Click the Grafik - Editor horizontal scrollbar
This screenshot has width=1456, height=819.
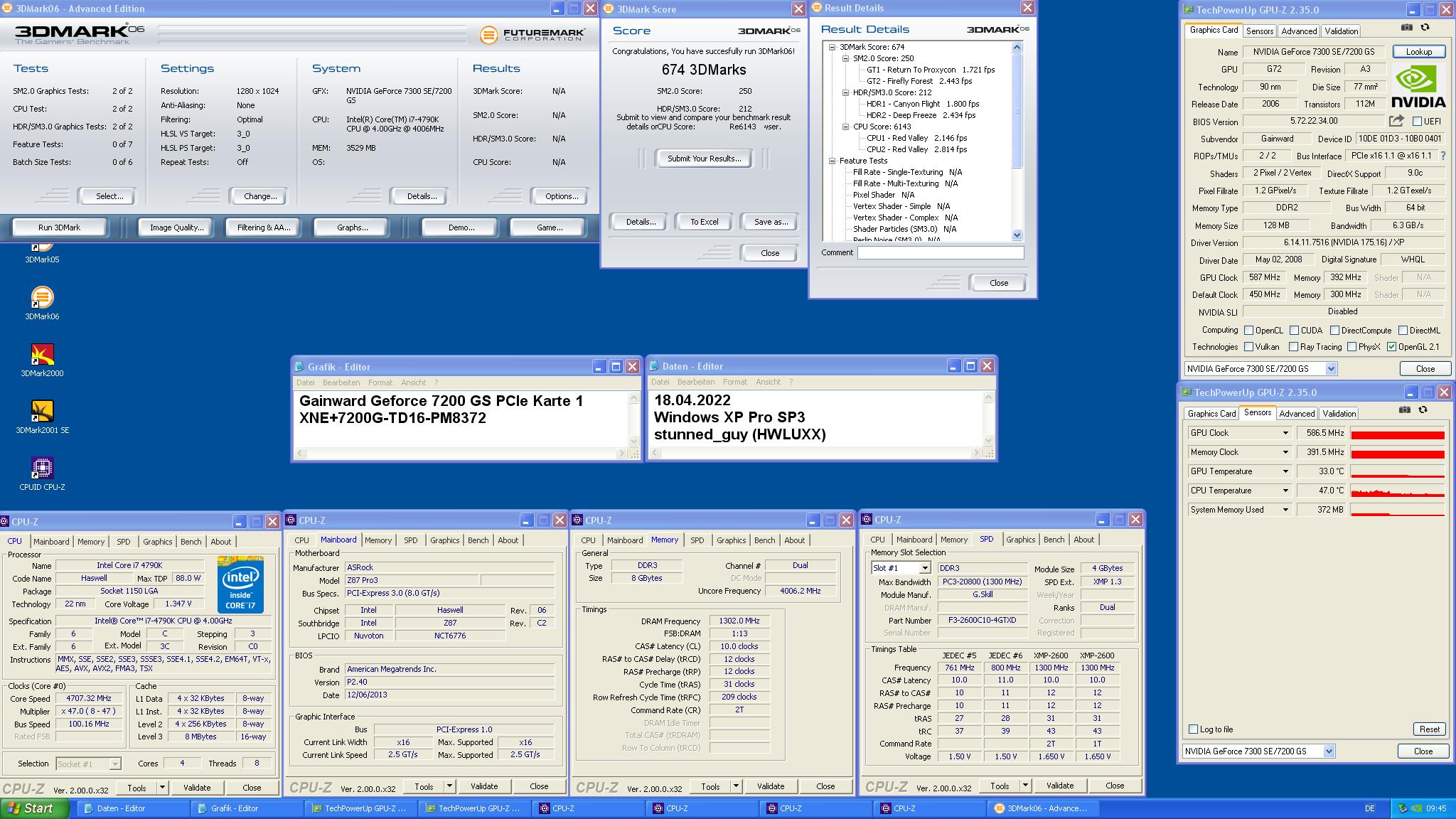click(x=461, y=453)
